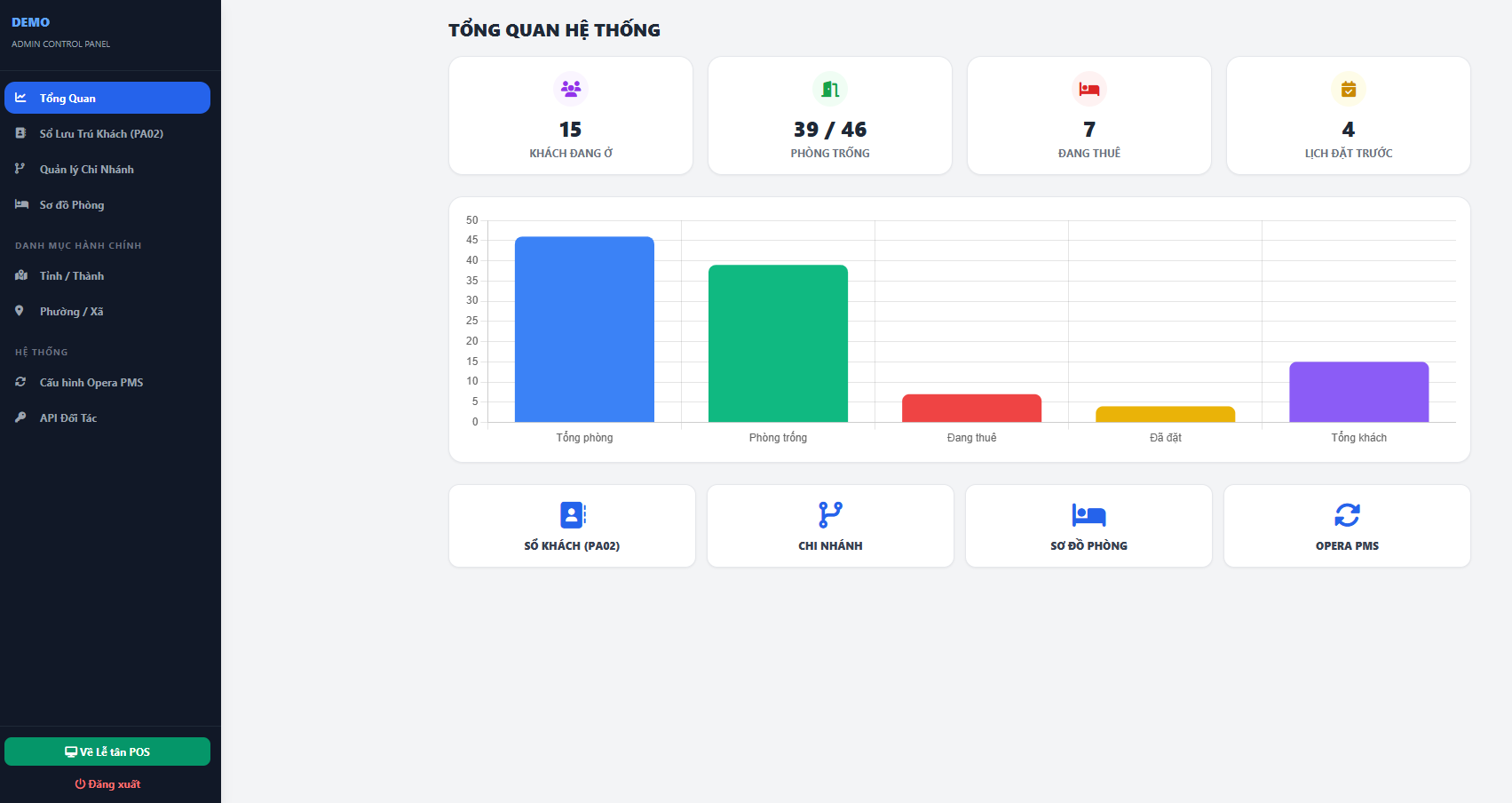Click the branch icon beside Quản lý Chi Nhánh
The height and width of the screenshot is (803, 1512).
coord(20,169)
